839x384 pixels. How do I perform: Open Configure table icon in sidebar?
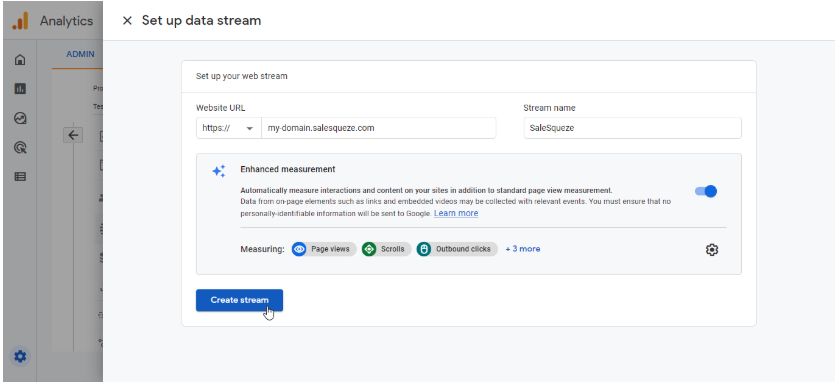pos(20,176)
